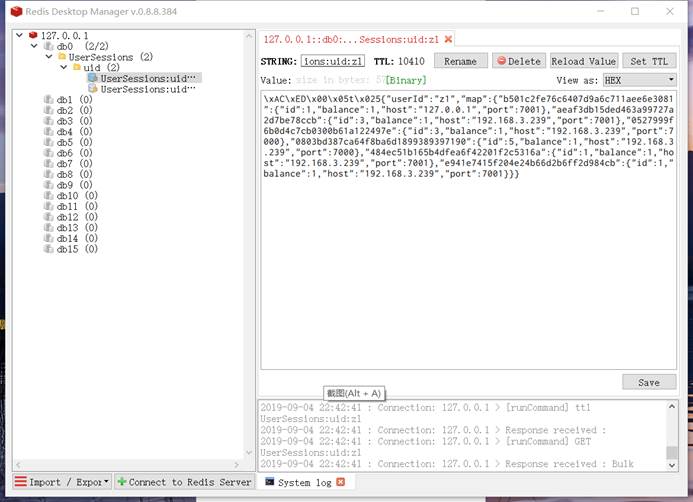Select the db10 (0) tree row
Screen dimensions: 693x502
coord(71,195)
